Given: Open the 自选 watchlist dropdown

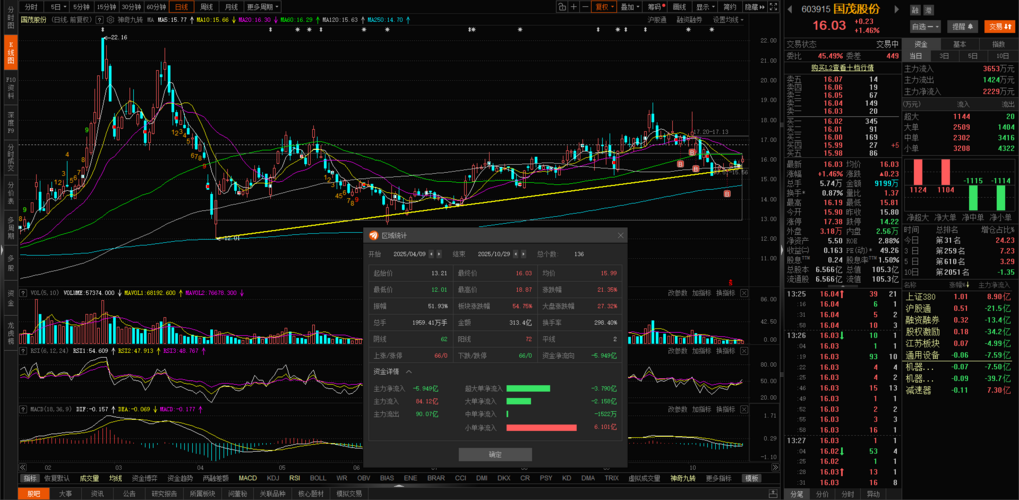Looking at the screenshot, I should [x=926, y=27].
